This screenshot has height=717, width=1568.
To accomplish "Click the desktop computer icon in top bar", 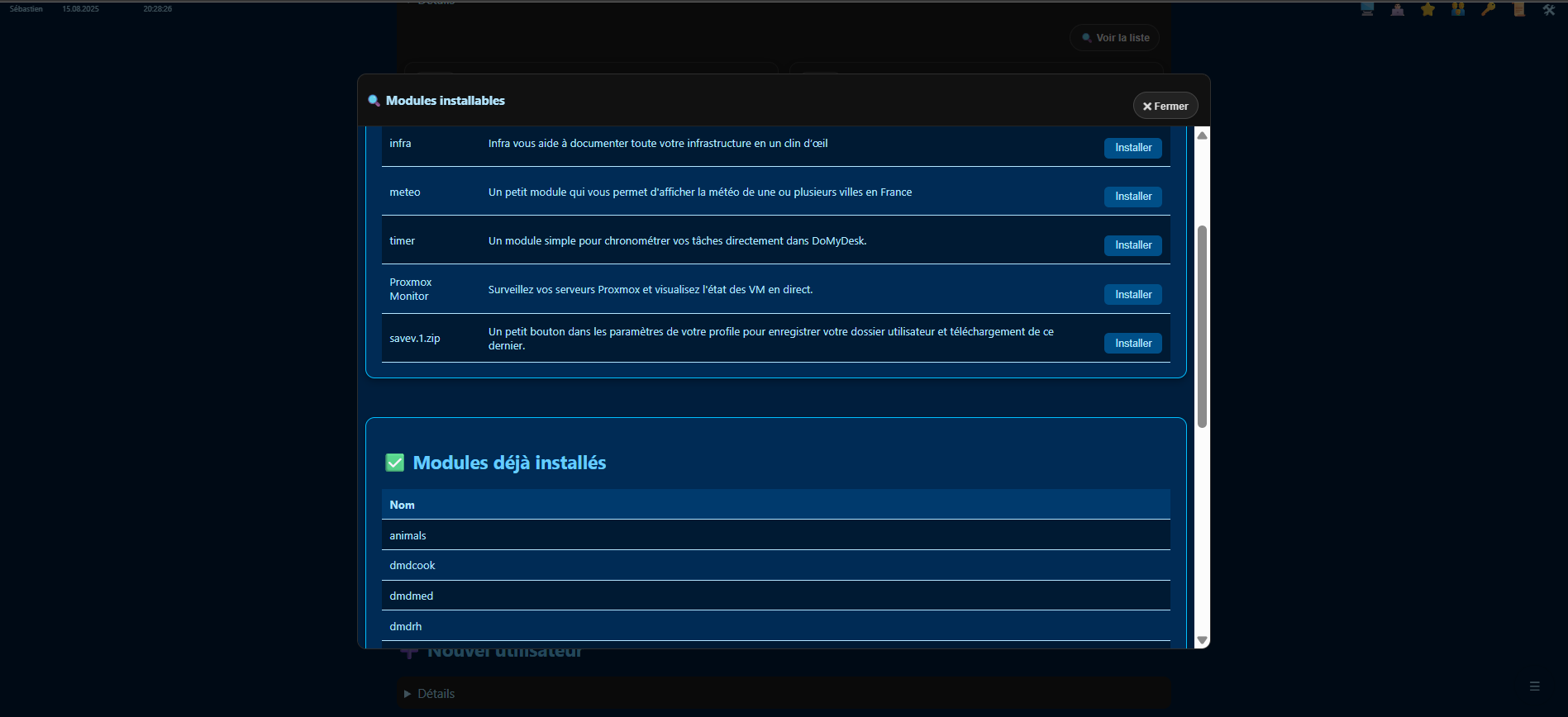I will (1367, 10).
